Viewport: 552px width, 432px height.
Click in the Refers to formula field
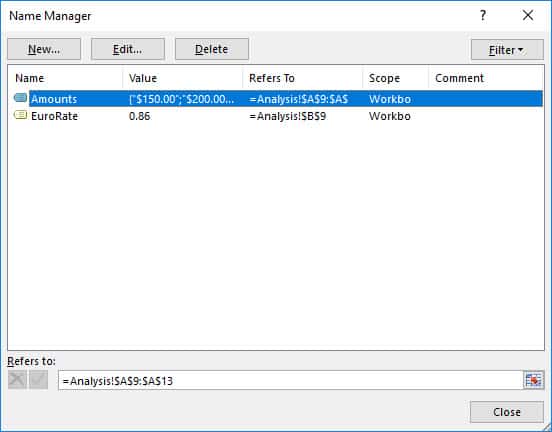tap(291, 380)
